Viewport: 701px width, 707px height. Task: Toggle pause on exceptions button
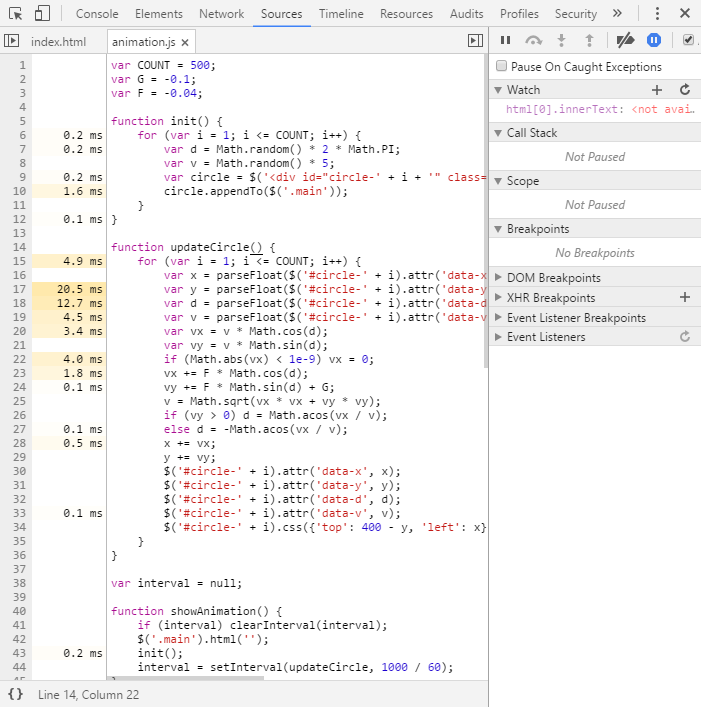click(654, 40)
